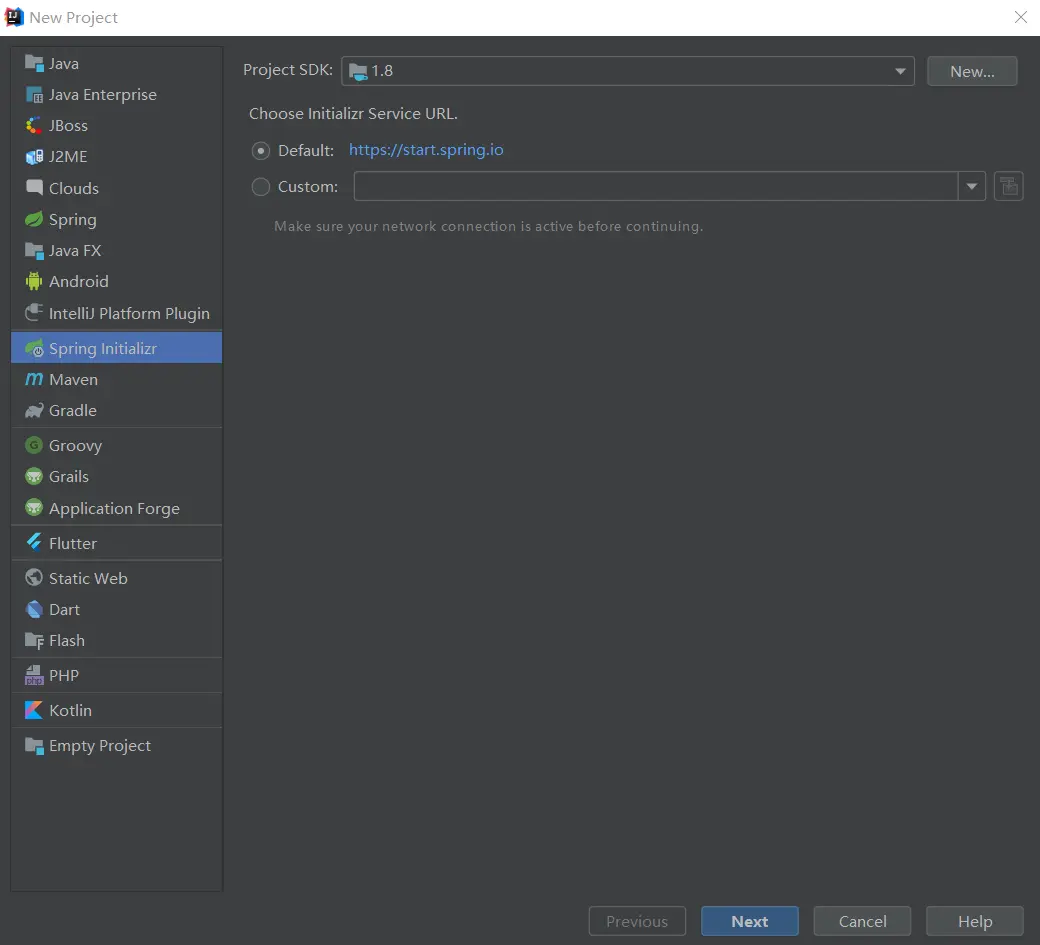The width and height of the screenshot is (1040, 945).
Task: Click the Application Forge label
Action: (x=114, y=509)
